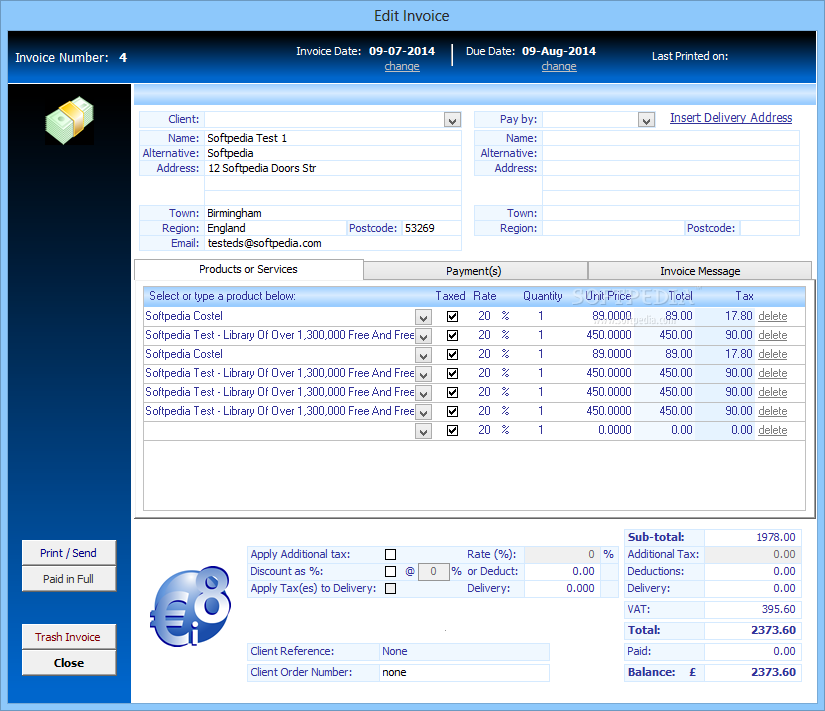Viewport: 825px width, 711px height.
Task: Switch to the Products or Services tab
Action: pyautogui.click(x=248, y=269)
